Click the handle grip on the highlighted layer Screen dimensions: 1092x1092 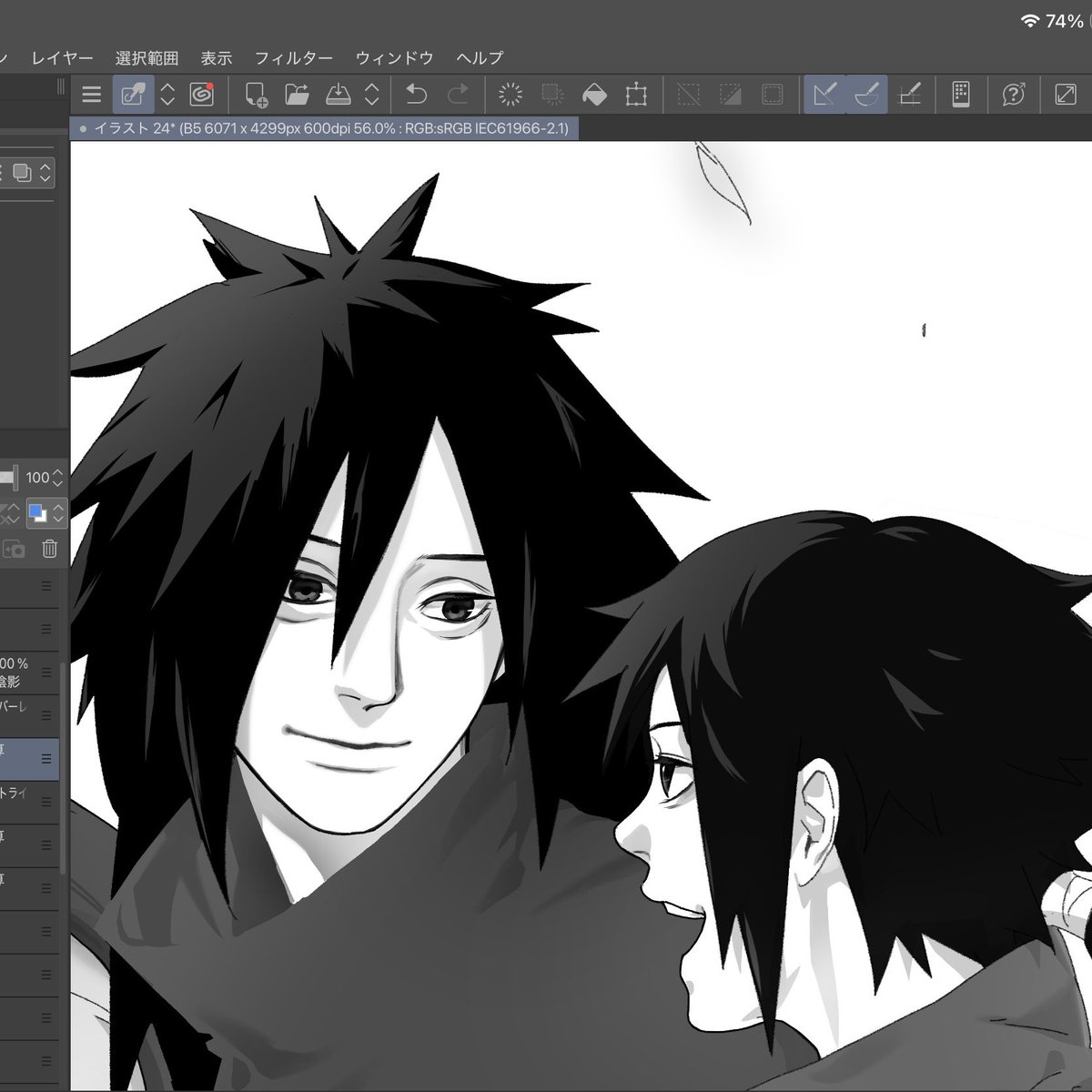click(x=46, y=759)
